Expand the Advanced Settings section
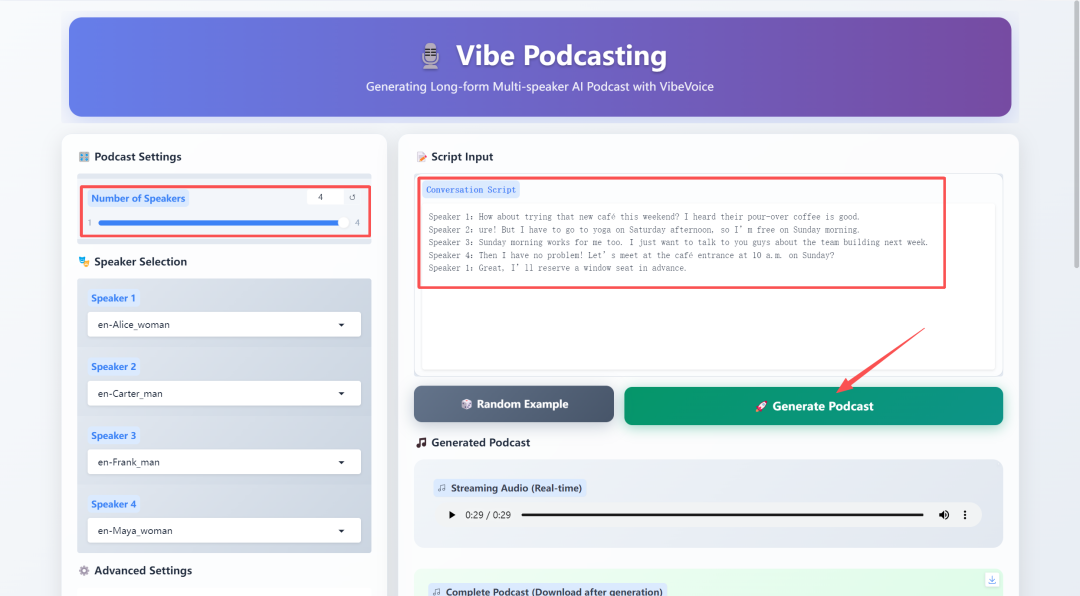This screenshot has height=596, width=1080. click(143, 571)
